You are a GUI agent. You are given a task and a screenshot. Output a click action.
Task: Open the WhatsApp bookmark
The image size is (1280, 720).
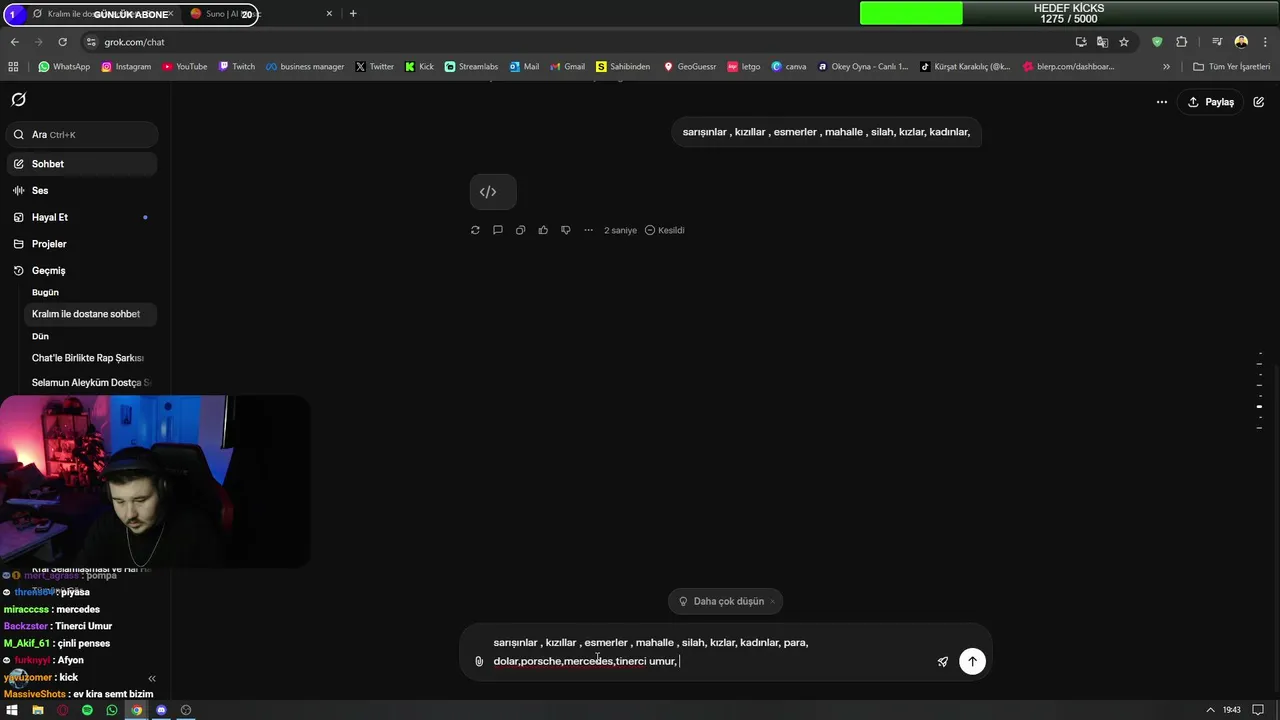tap(64, 67)
